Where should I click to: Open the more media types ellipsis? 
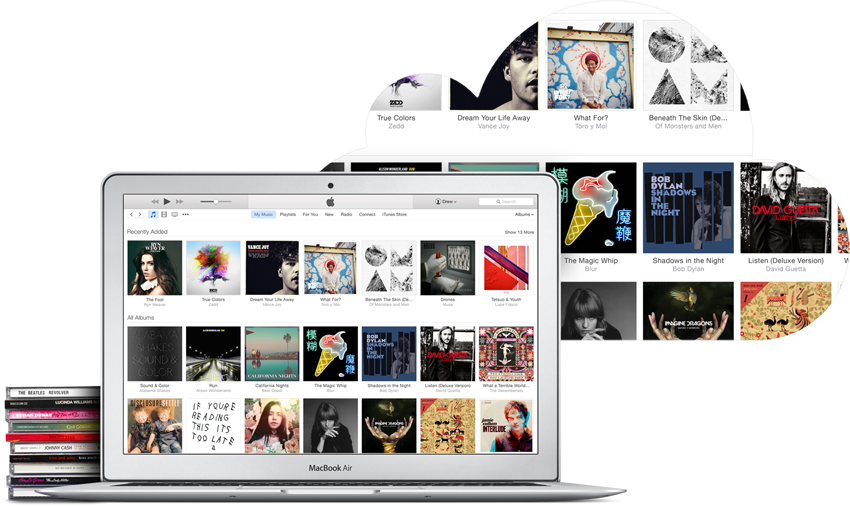(186, 215)
